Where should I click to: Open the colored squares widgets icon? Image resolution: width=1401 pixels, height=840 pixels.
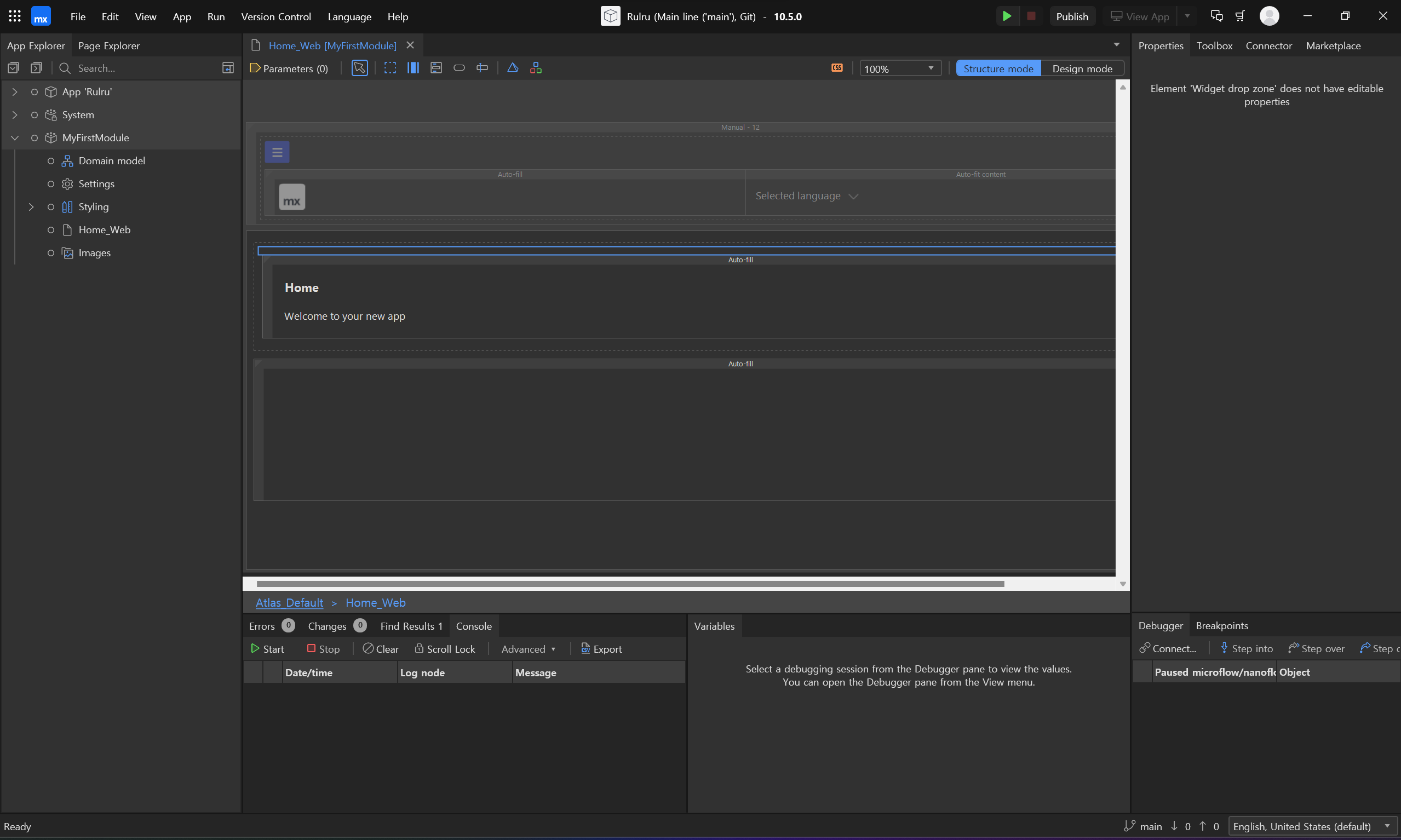click(536, 68)
